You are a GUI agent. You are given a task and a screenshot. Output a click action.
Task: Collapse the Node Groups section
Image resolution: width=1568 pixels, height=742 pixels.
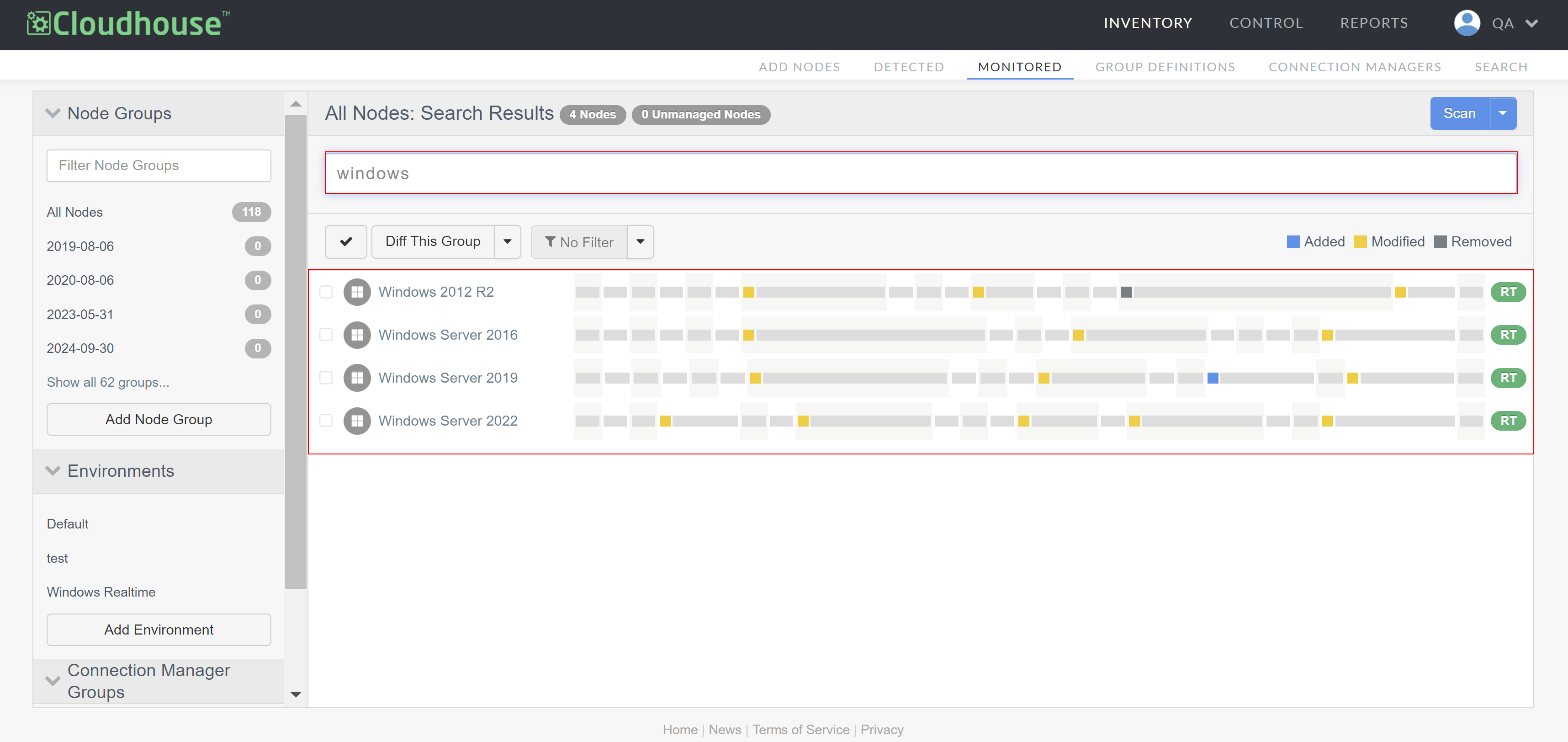pos(53,113)
